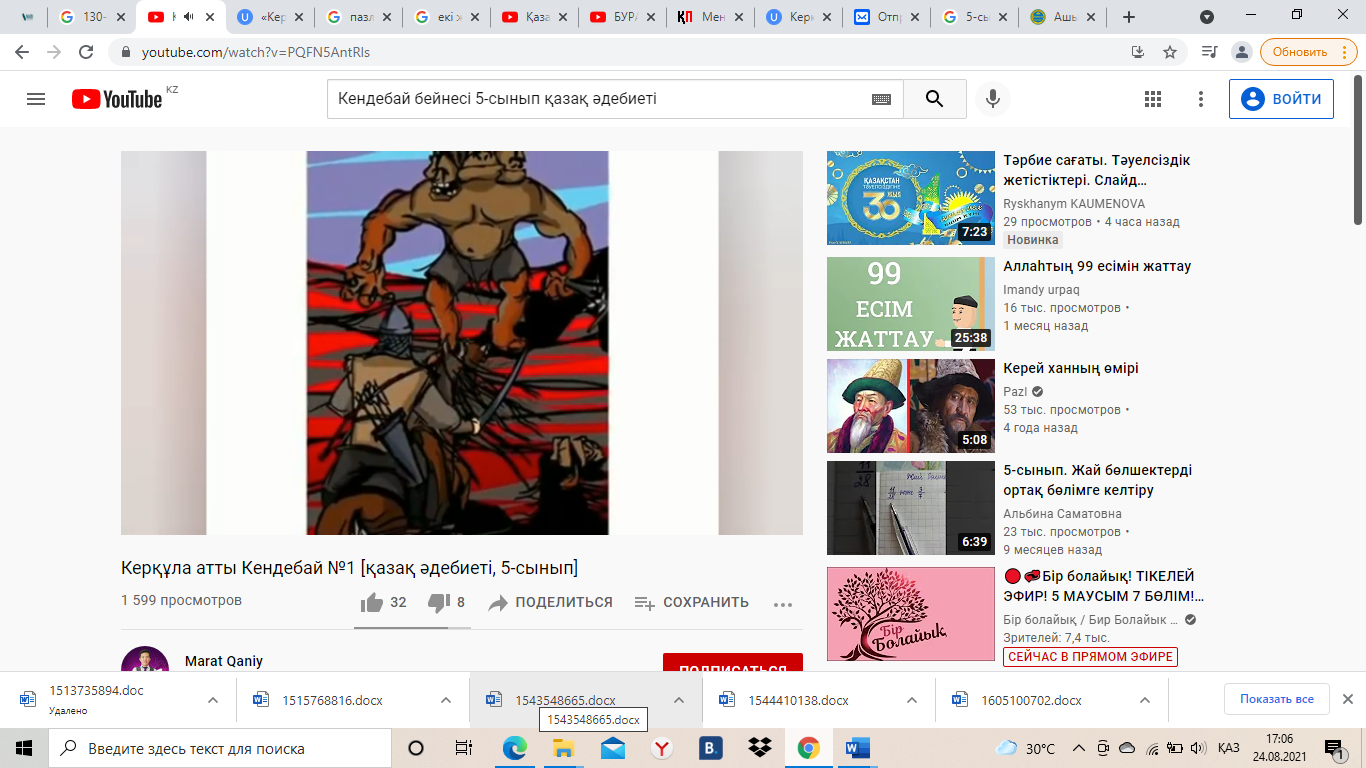The height and width of the screenshot is (768, 1366).
Task: Open the Mail app on the taskbar
Action: (613, 748)
